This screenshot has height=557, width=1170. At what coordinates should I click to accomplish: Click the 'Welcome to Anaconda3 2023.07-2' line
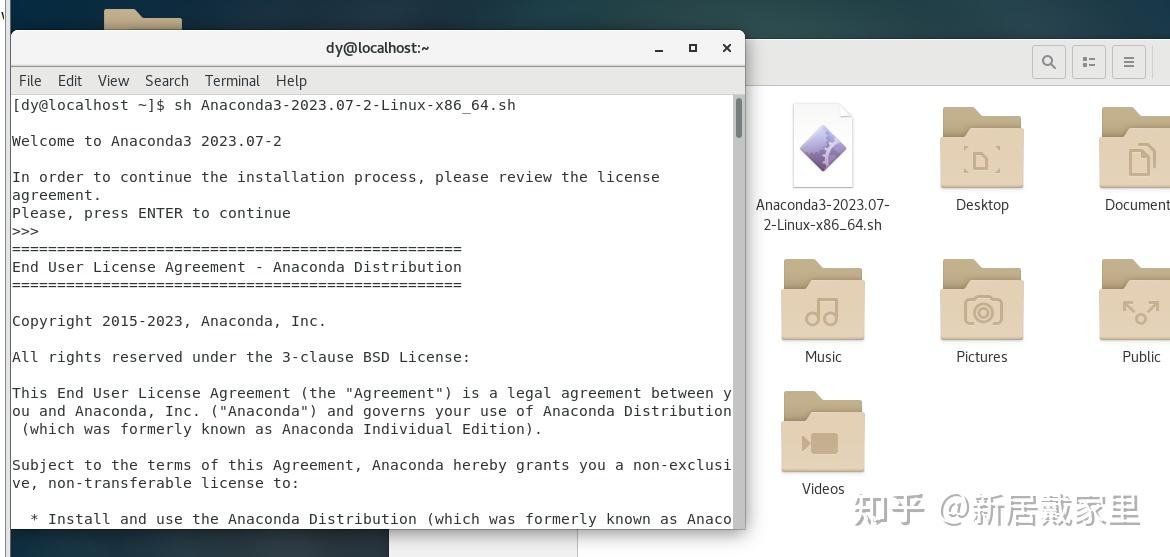(x=147, y=141)
